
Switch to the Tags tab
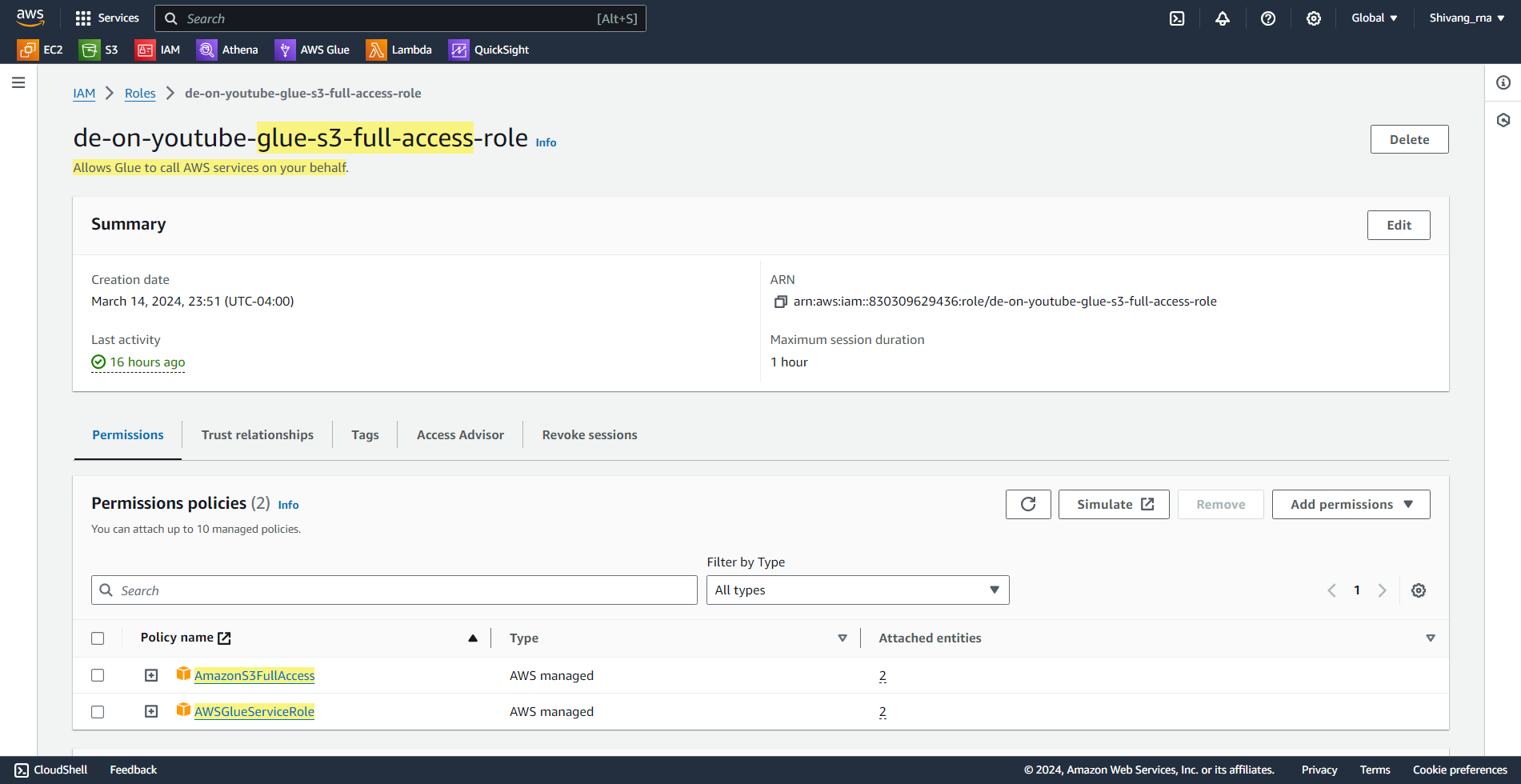tap(365, 435)
